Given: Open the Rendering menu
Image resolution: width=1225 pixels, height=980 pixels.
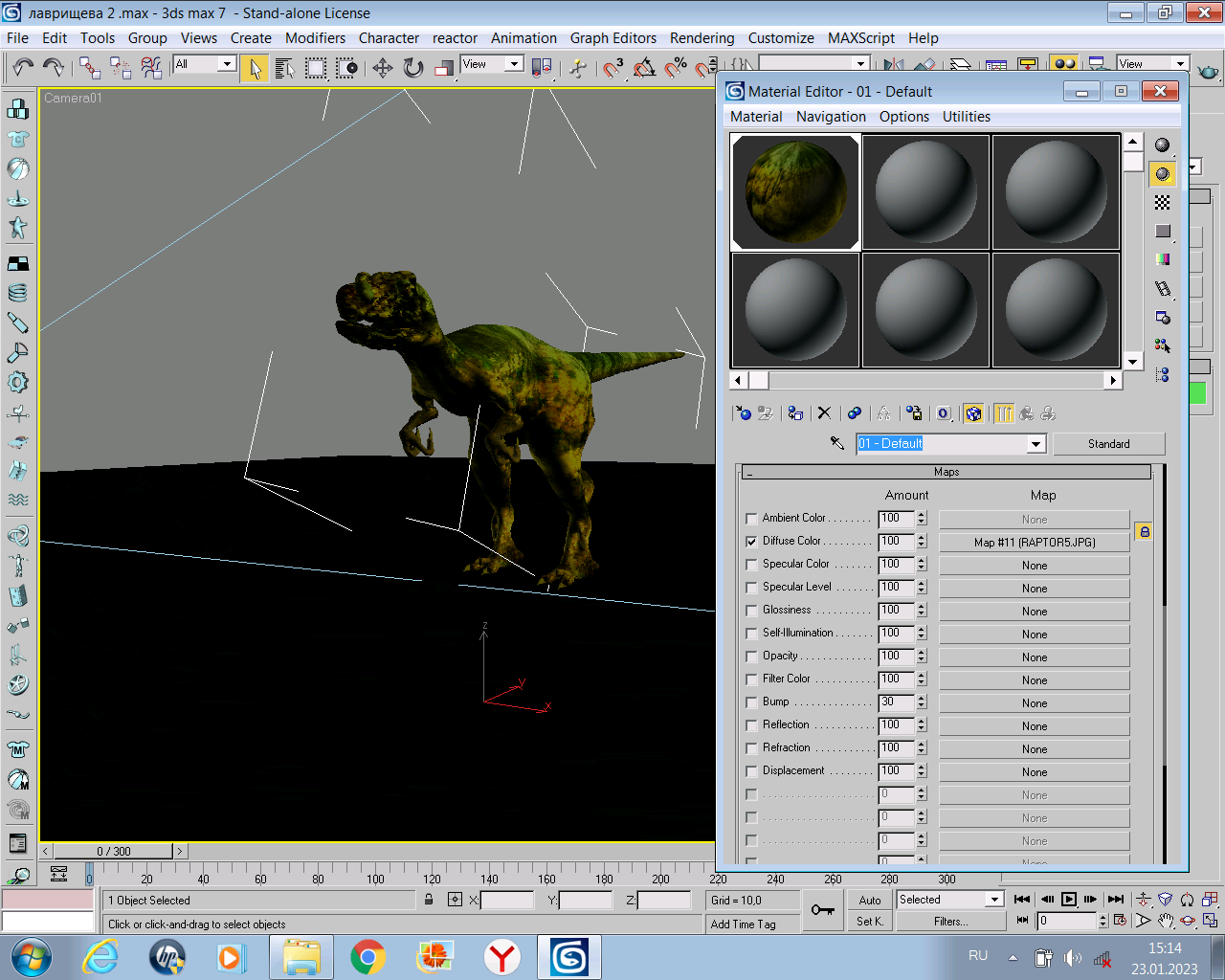Looking at the screenshot, I should [x=702, y=38].
